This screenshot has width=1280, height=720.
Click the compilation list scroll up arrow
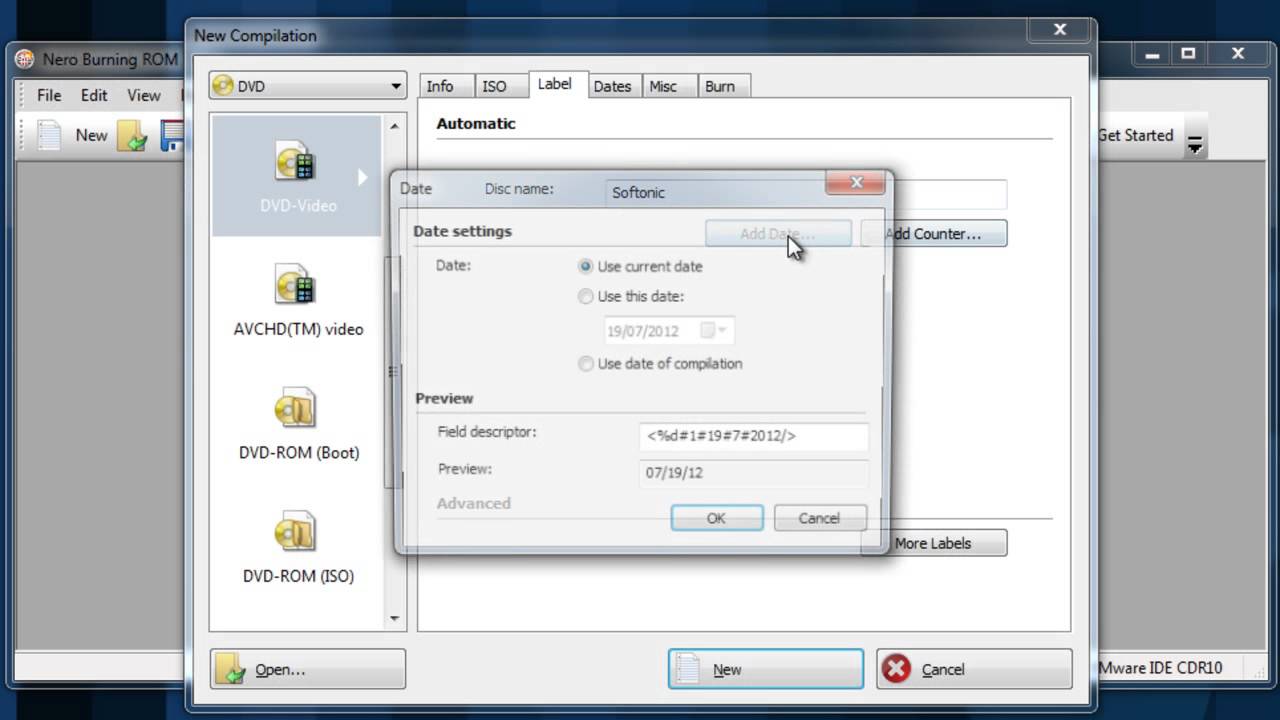click(x=394, y=126)
